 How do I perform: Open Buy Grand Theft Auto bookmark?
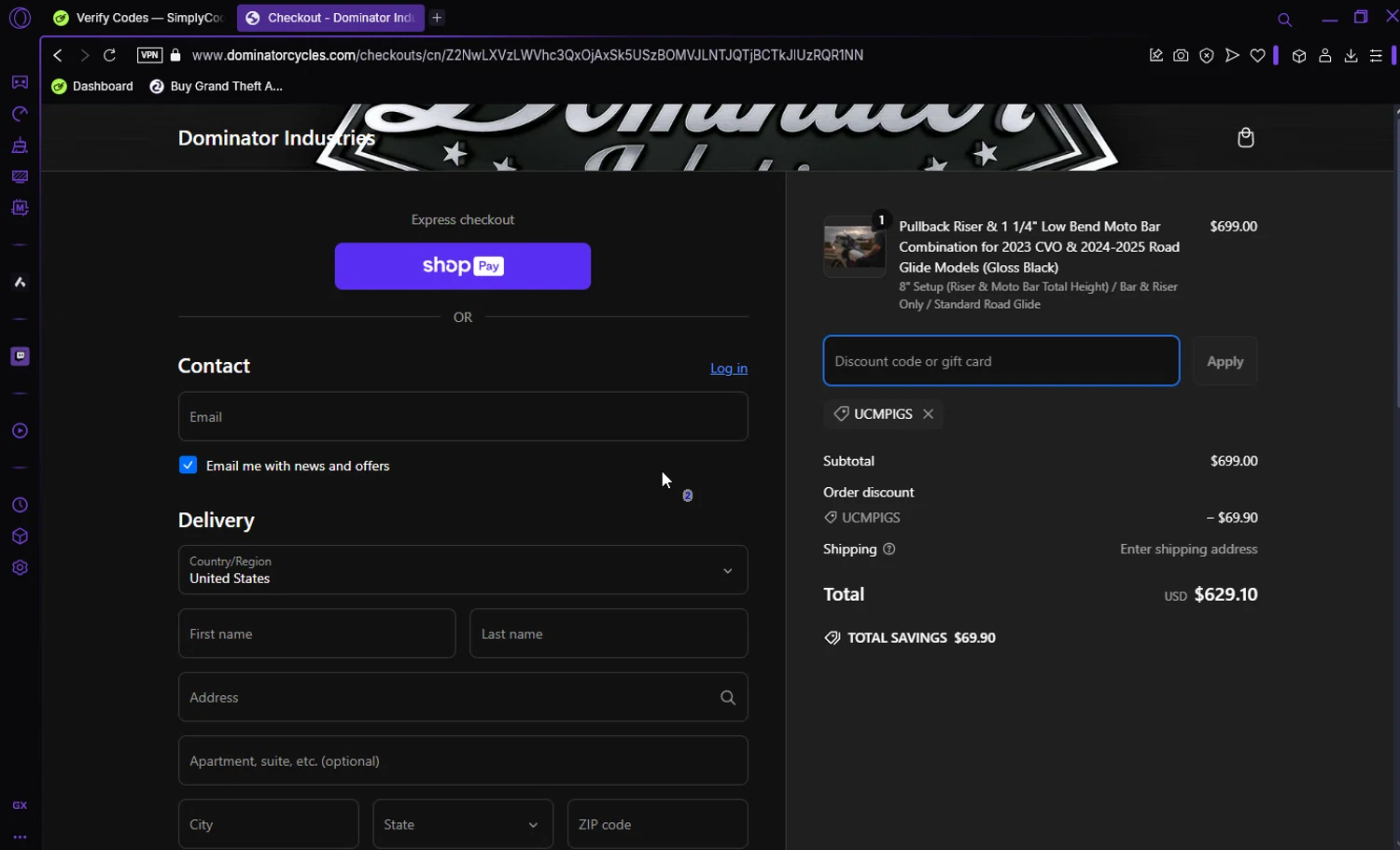(x=216, y=86)
